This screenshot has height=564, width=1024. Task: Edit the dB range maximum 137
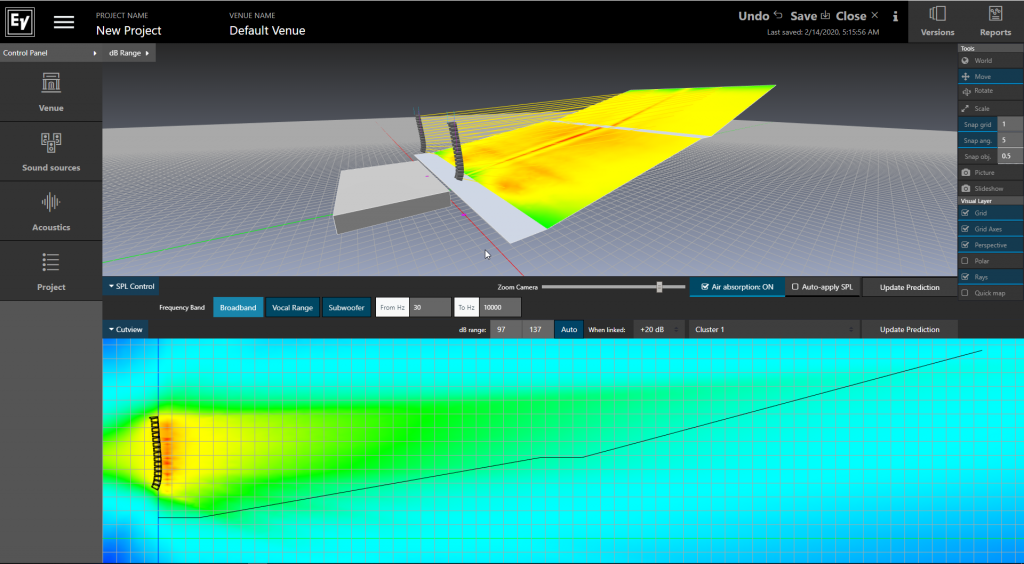(x=537, y=330)
